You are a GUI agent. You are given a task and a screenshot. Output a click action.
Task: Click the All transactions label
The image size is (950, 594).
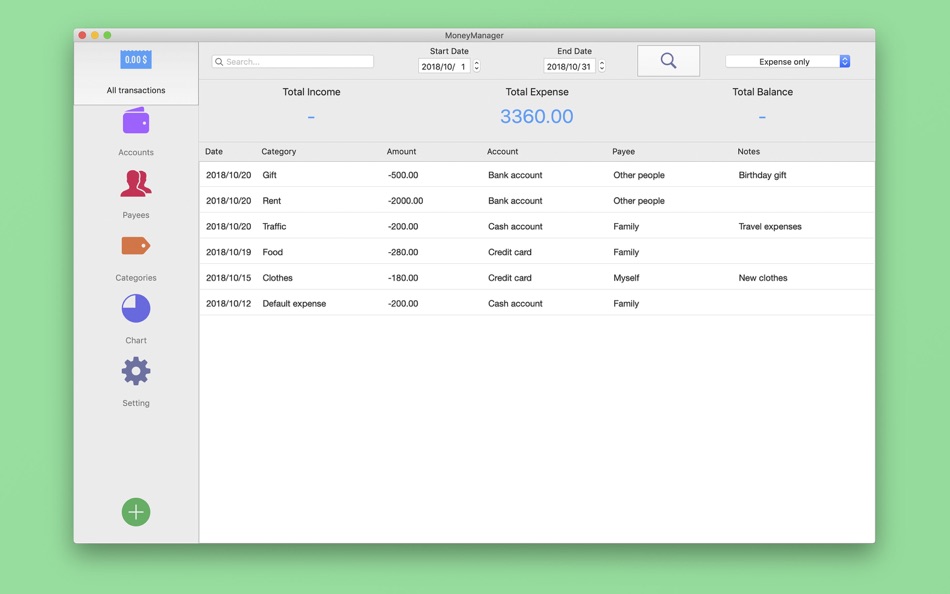click(x=136, y=90)
